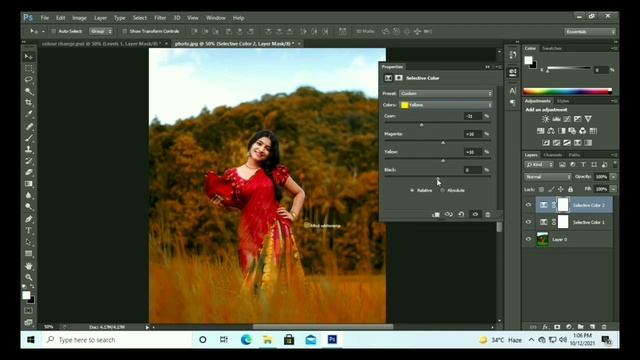The width and height of the screenshot is (640, 360).
Task: Hide the Selective Color 1 layer
Action: 529,222
